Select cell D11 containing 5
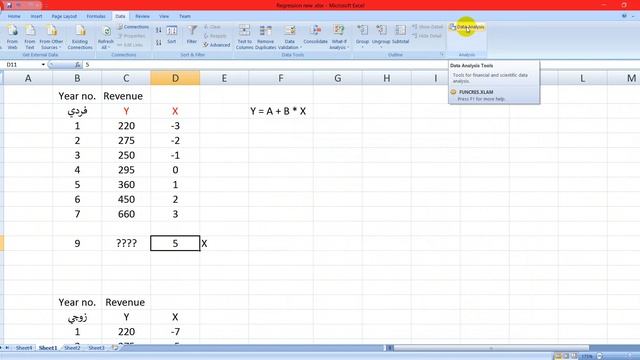Image resolution: width=640 pixels, height=360 pixels. coord(175,243)
